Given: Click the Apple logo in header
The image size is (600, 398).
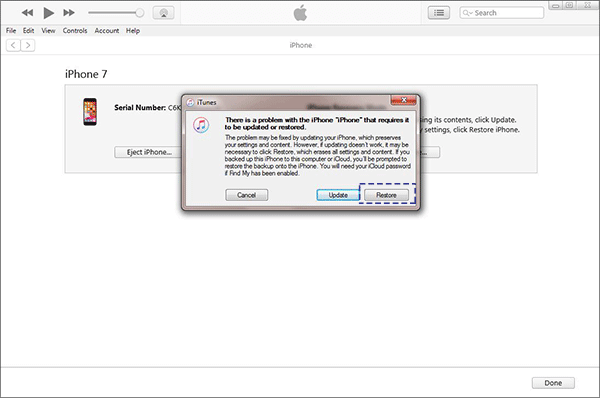Looking at the screenshot, I should [300, 13].
